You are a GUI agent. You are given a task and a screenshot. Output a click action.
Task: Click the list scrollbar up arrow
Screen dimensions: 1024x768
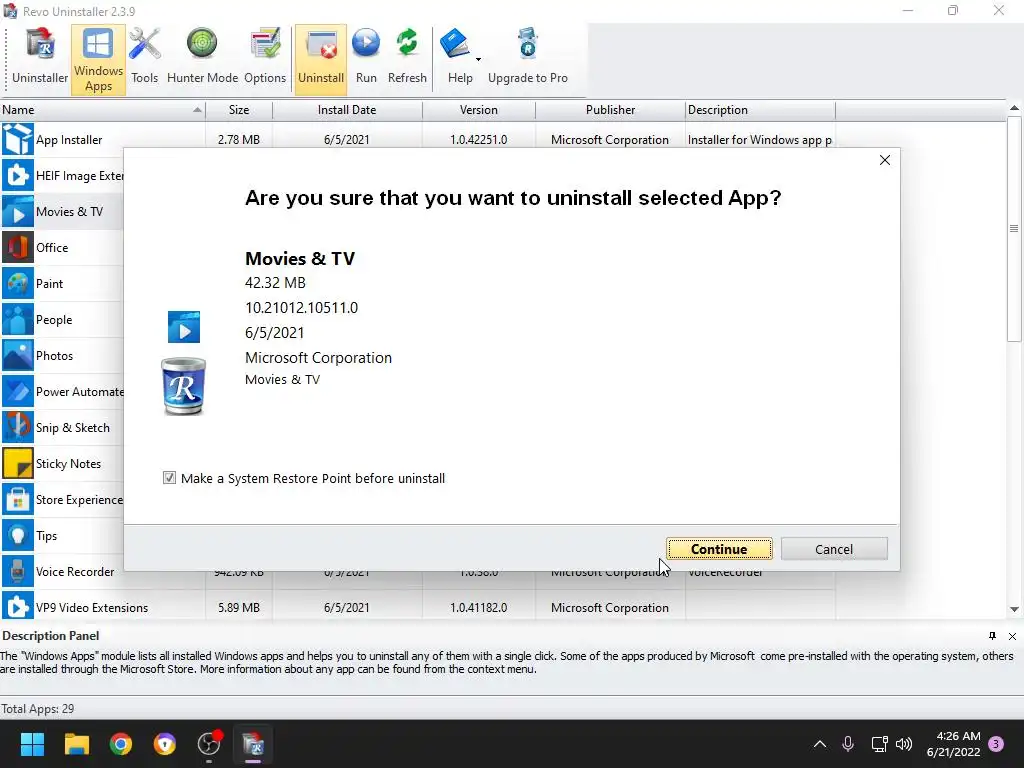tap(1014, 108)
